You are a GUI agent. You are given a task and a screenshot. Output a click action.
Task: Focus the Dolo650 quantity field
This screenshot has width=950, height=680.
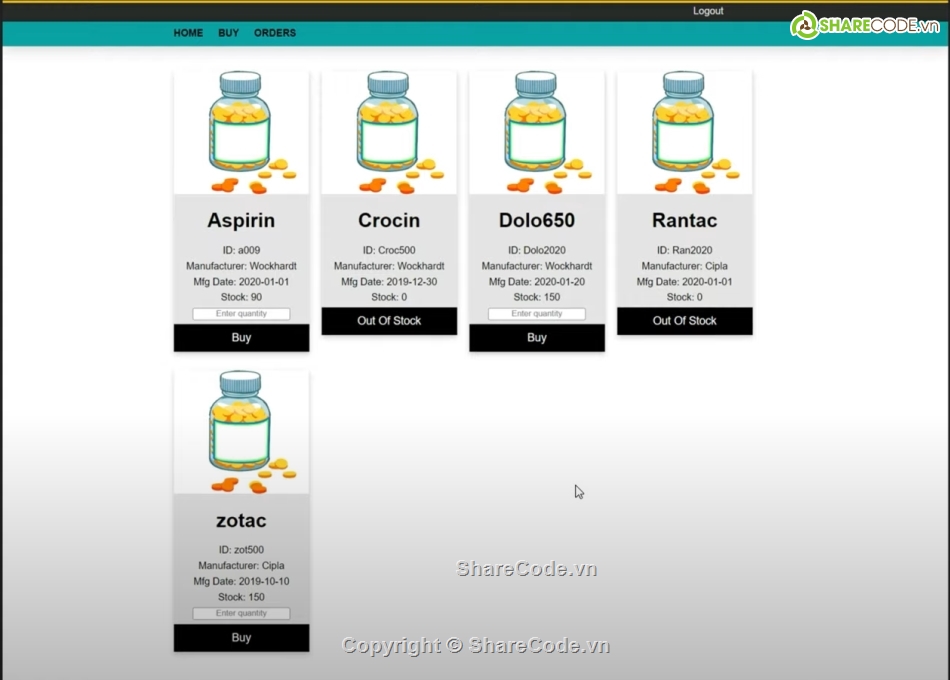tap(537, 314)
